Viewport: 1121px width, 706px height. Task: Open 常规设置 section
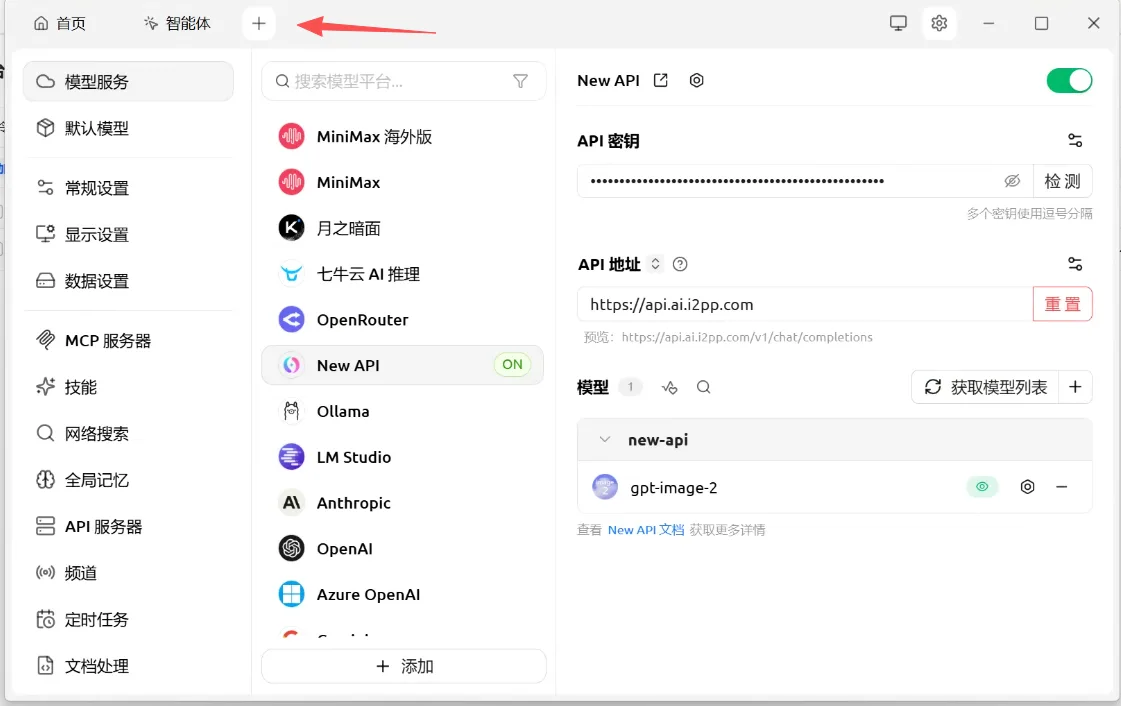pyautogui.click(x=129, y=188)
